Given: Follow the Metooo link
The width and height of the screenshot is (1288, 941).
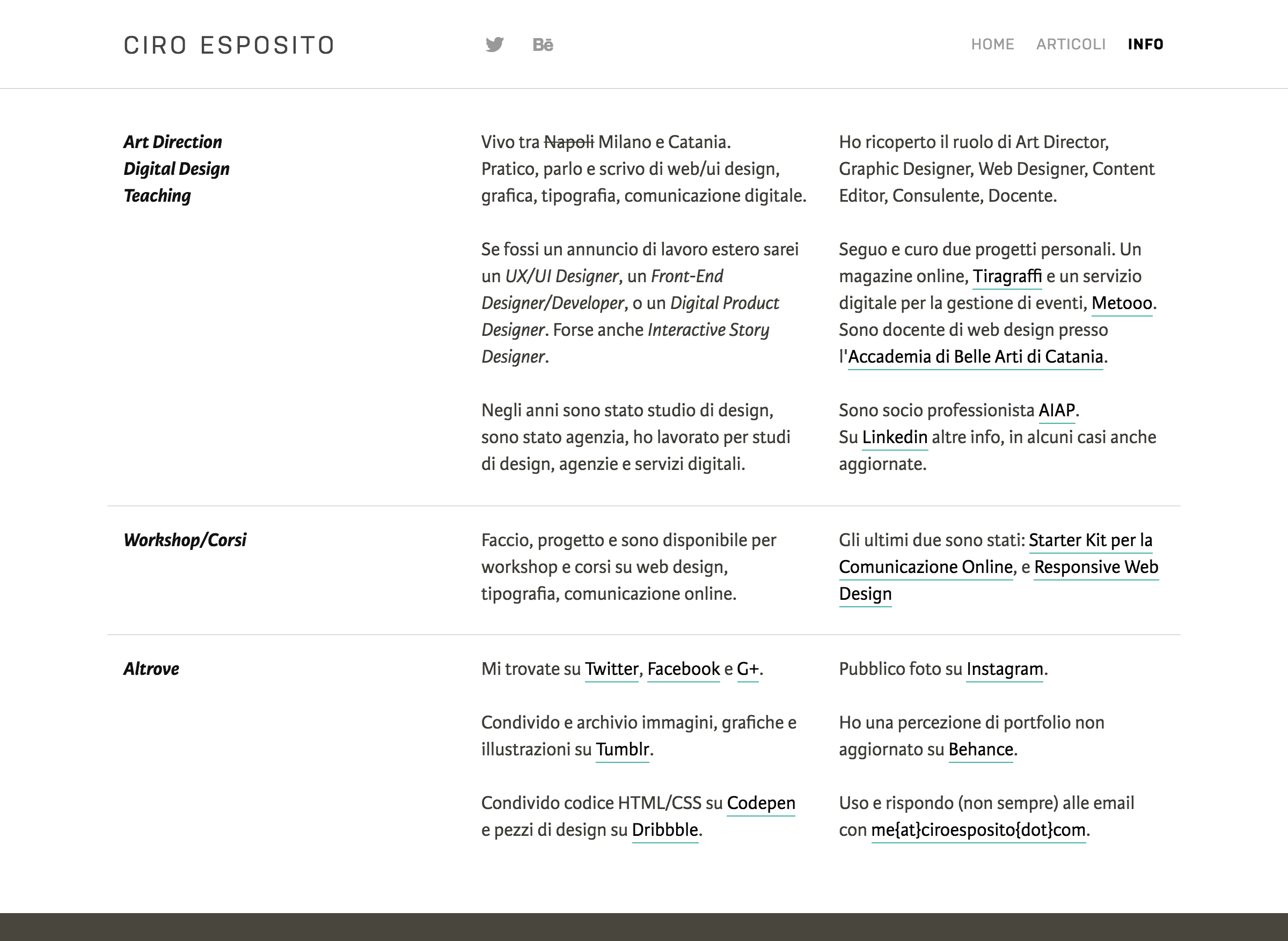Looking at the screenshot, I should pos(1121,303).
